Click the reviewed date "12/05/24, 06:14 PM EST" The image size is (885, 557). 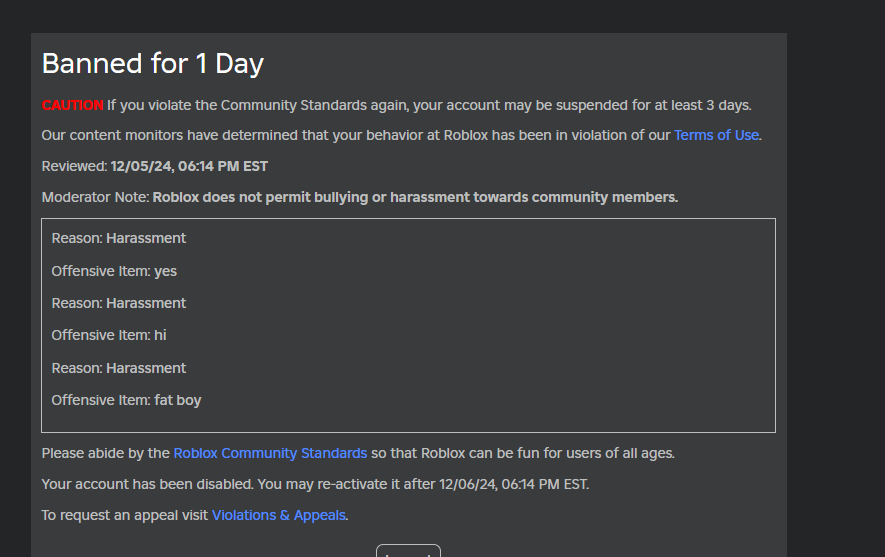coord(189,166)
